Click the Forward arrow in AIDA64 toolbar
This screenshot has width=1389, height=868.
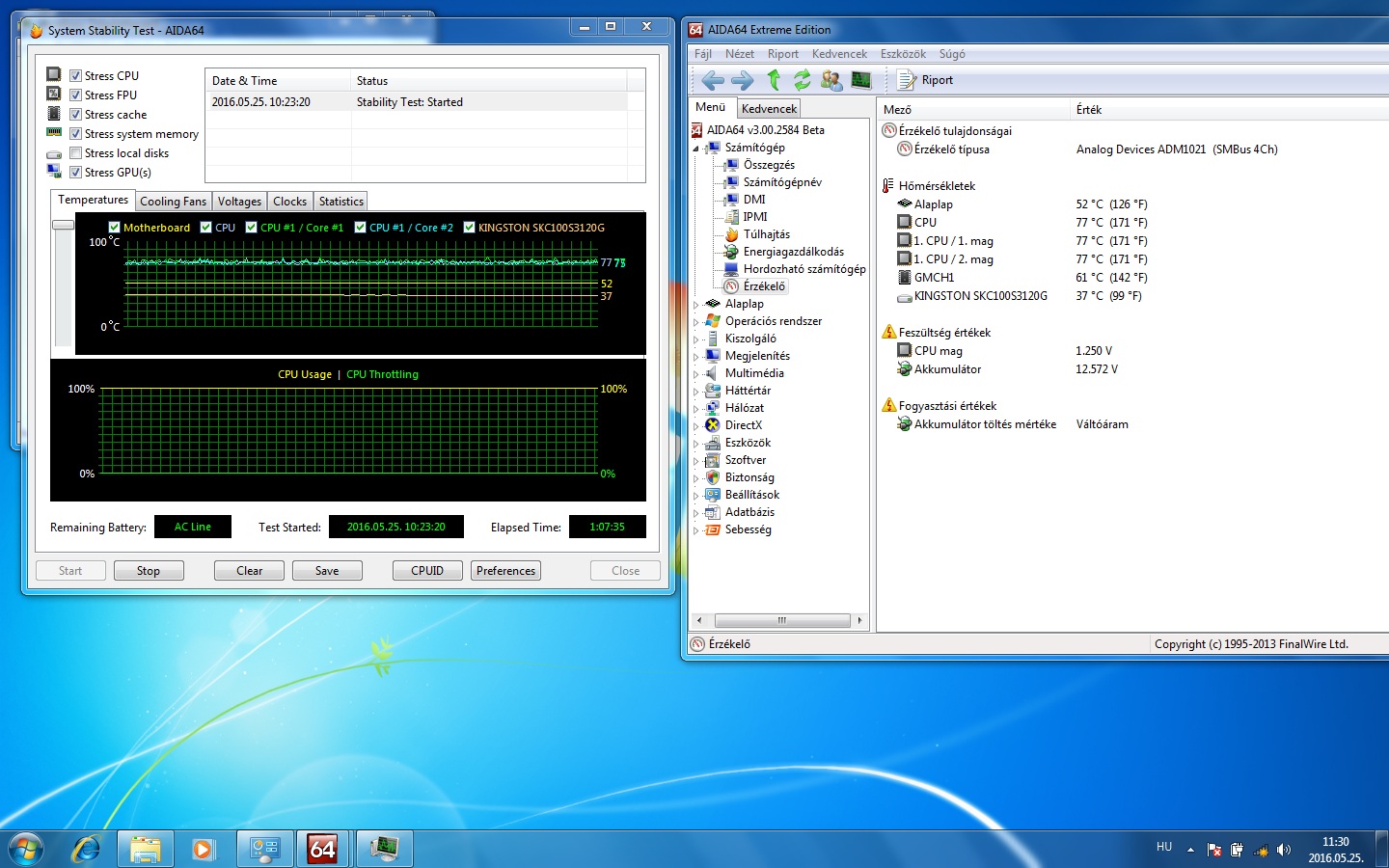(742, 80)
